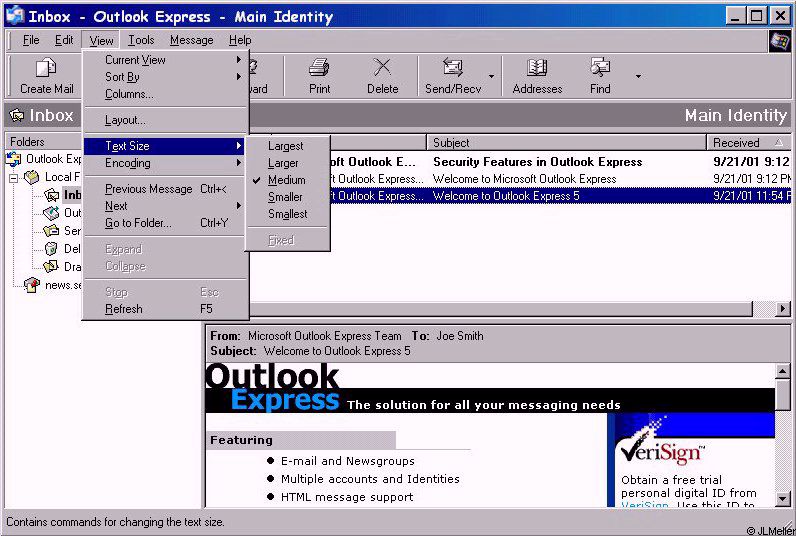
Task: Sort messages by Subject column header
Action: tap(567, 143)
